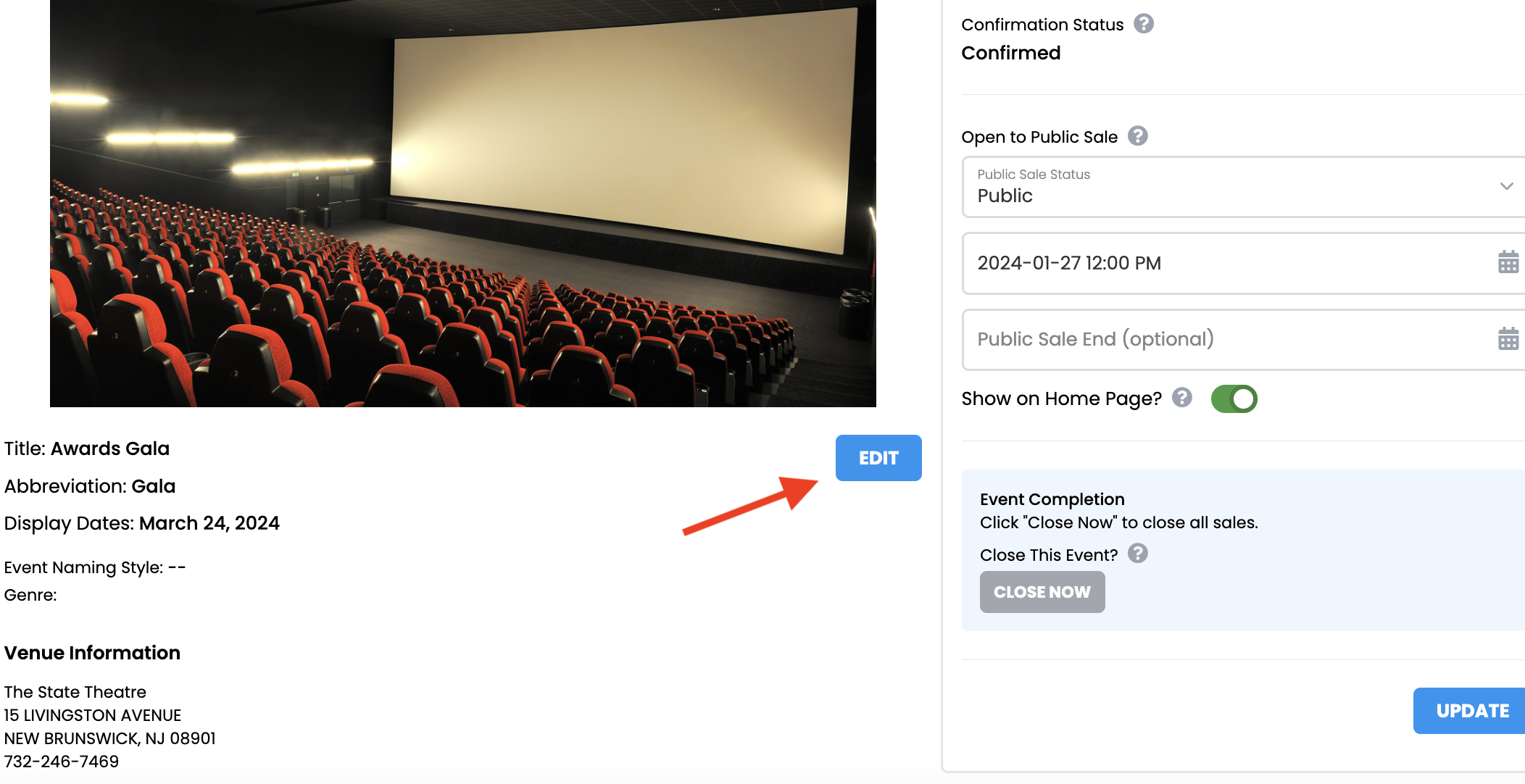
Task: Click the Confirmed status text
Action: 1011,53
